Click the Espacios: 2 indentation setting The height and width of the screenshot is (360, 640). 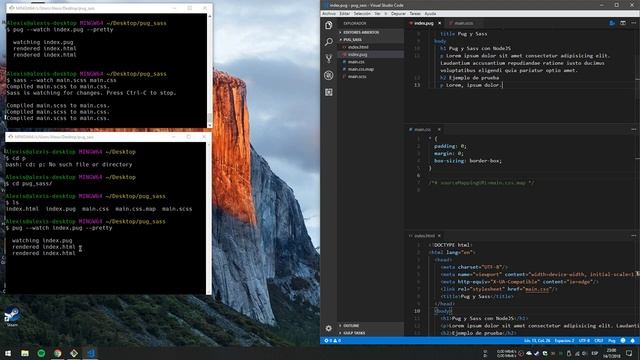pyautogui.click(x=564, y=340)
